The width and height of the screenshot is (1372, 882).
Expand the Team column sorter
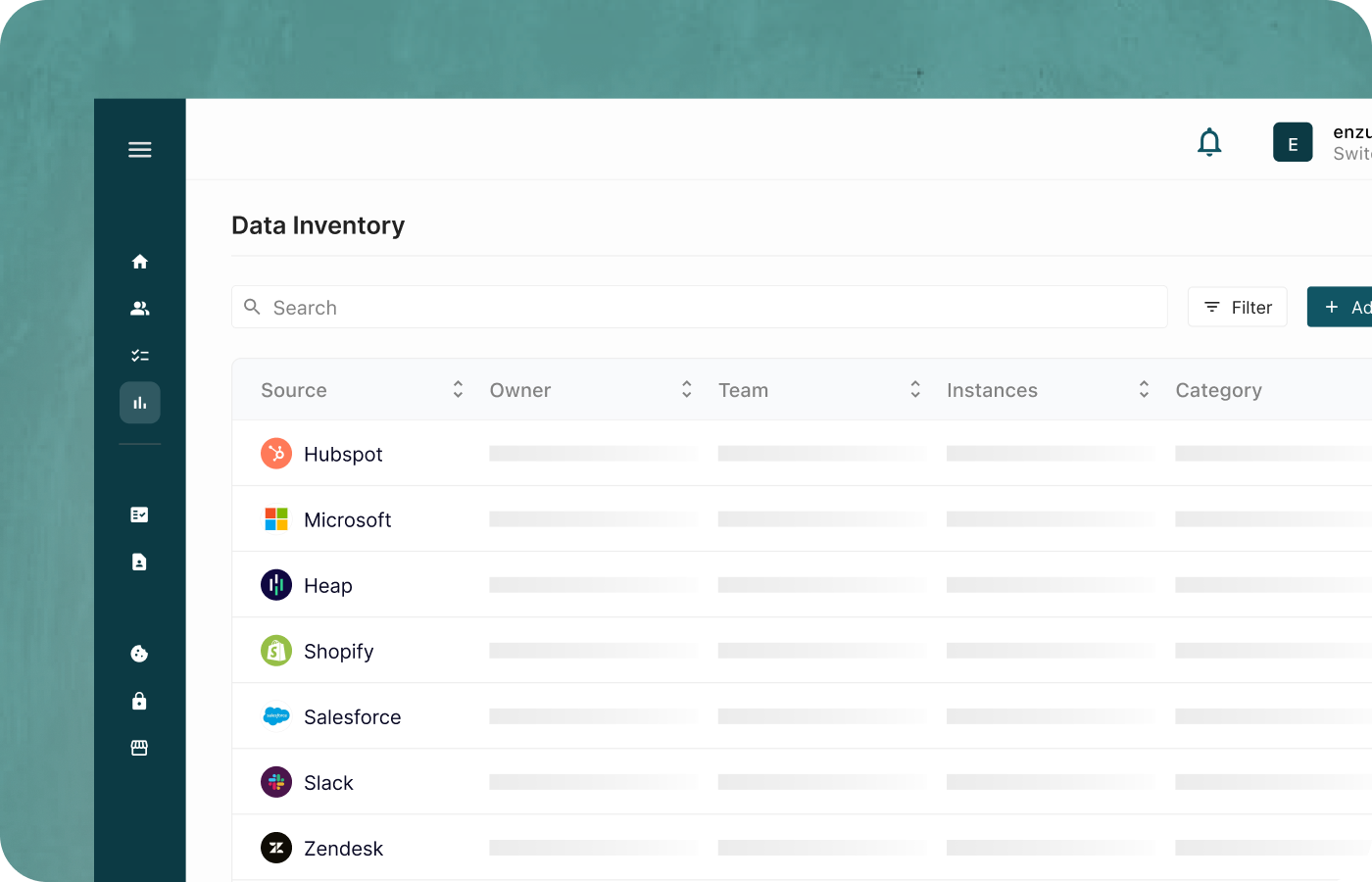pyautogui.click(x=914, y=389)
